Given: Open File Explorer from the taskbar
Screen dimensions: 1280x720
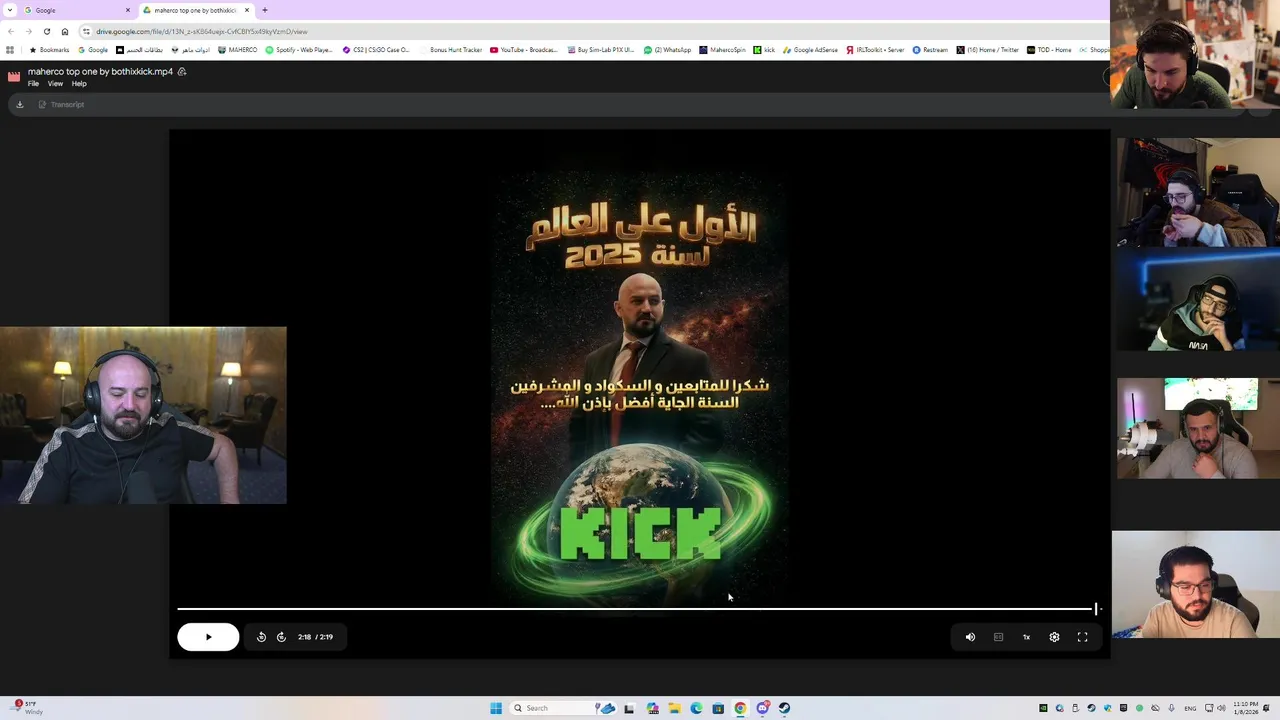Looking at the screenshot, I should point(674,708).
